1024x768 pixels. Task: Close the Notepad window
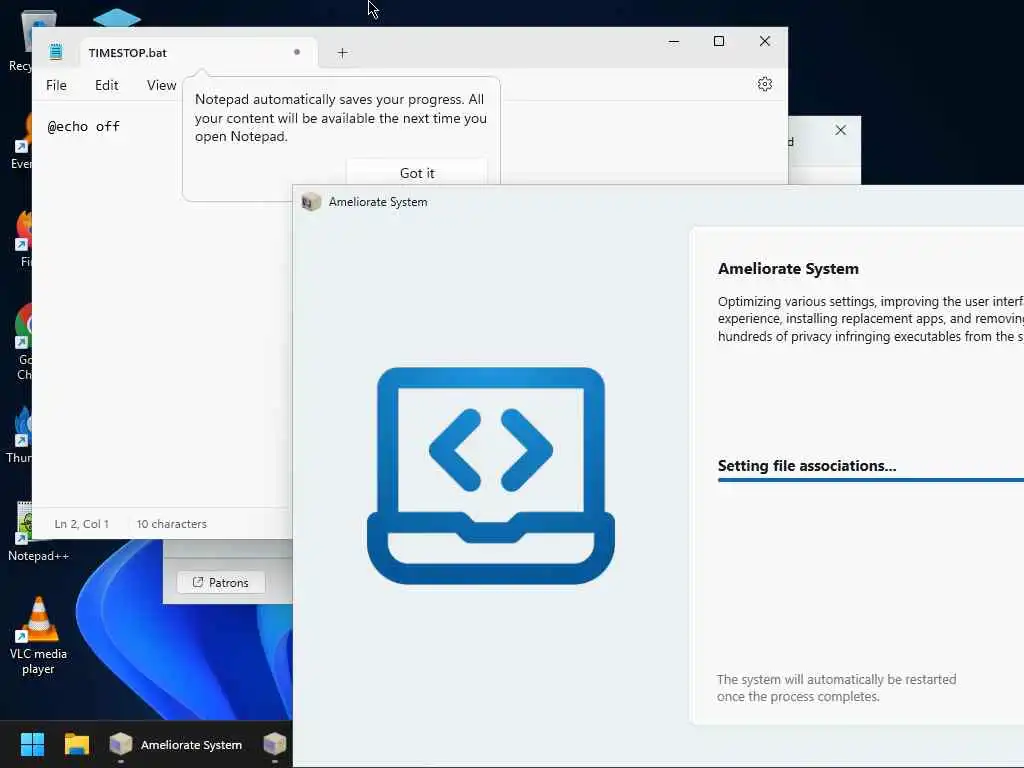(x=765, y=41)
